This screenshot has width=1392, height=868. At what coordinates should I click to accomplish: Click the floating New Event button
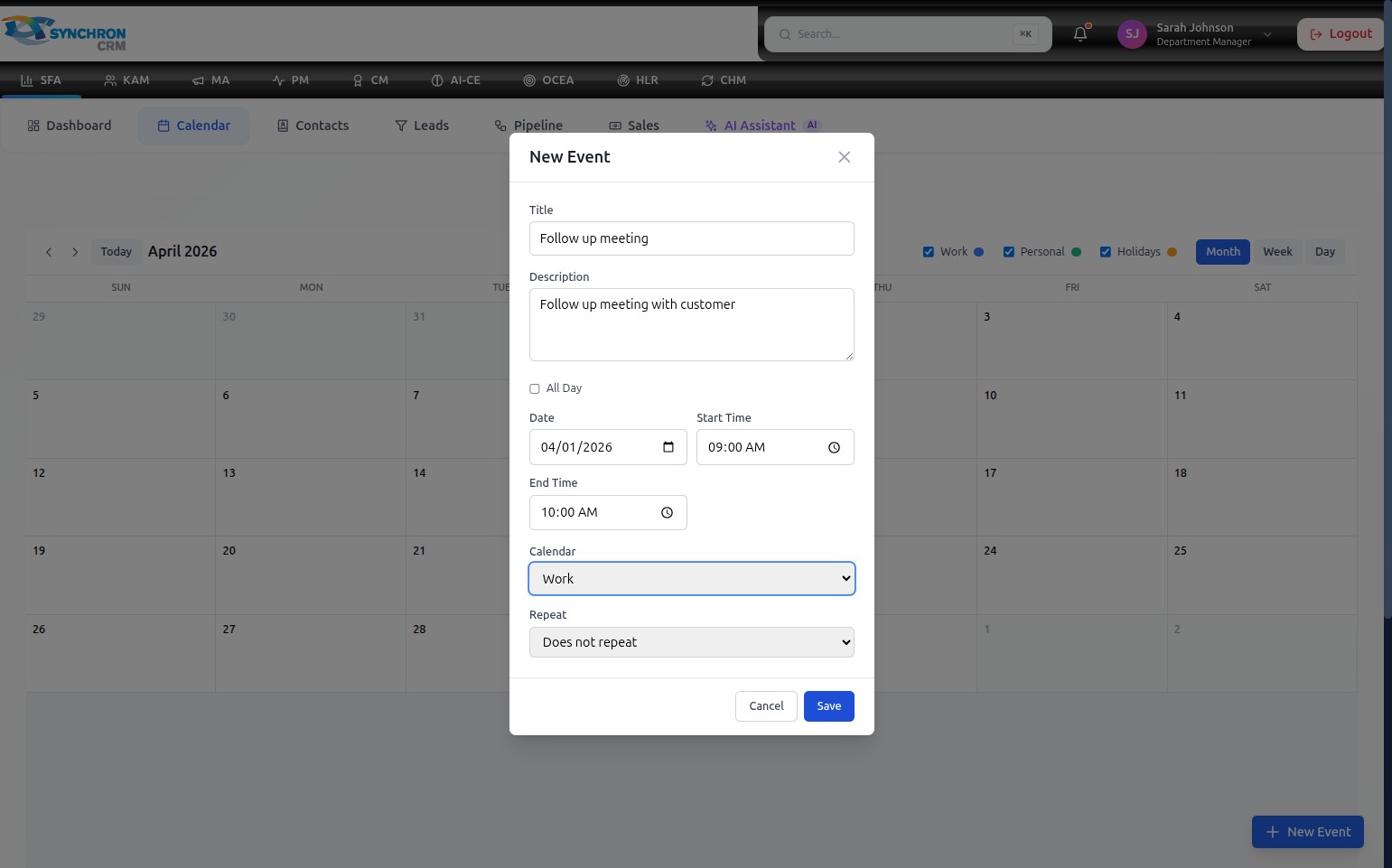pyautogui.click(x=1308, y=832)
